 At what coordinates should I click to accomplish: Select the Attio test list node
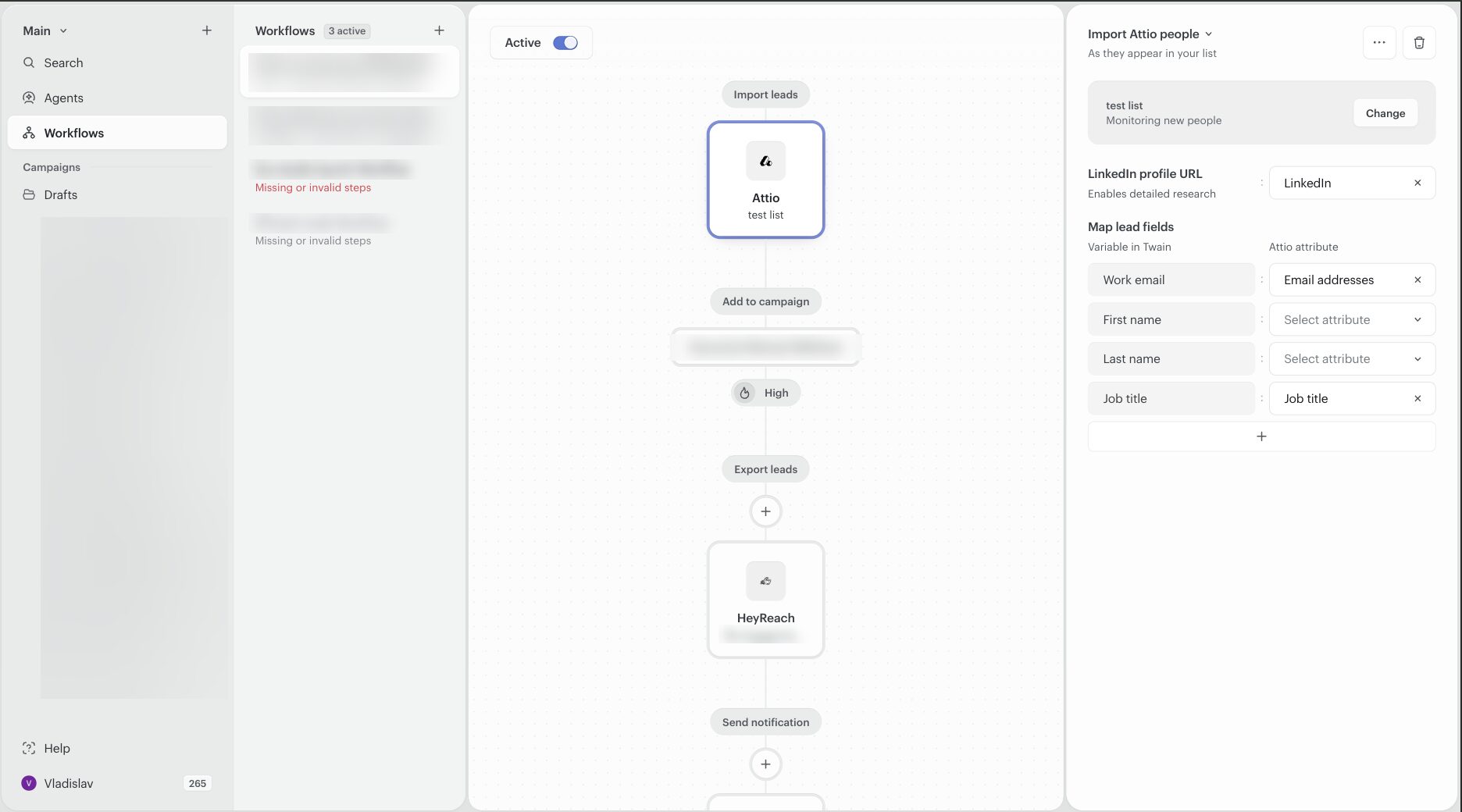click(x=765, y=180)
